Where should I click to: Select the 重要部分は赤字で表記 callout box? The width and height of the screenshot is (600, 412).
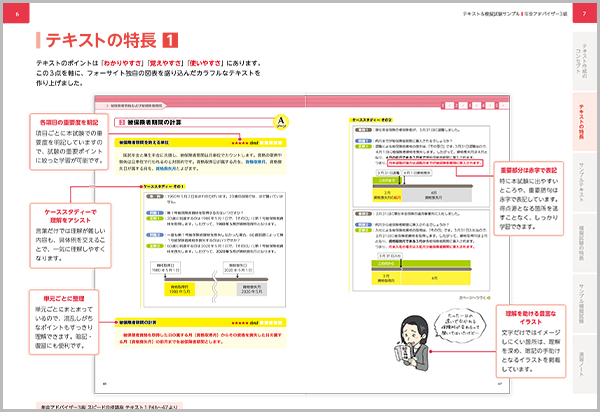click(528, 198)
